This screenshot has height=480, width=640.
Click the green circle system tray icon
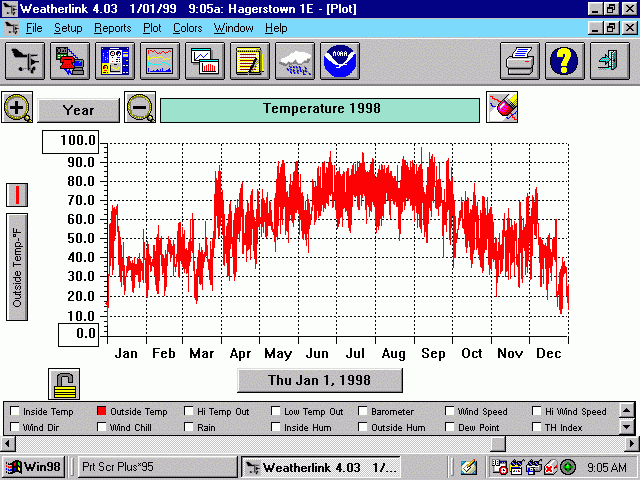pyautogui.click(x=568, y=467)
